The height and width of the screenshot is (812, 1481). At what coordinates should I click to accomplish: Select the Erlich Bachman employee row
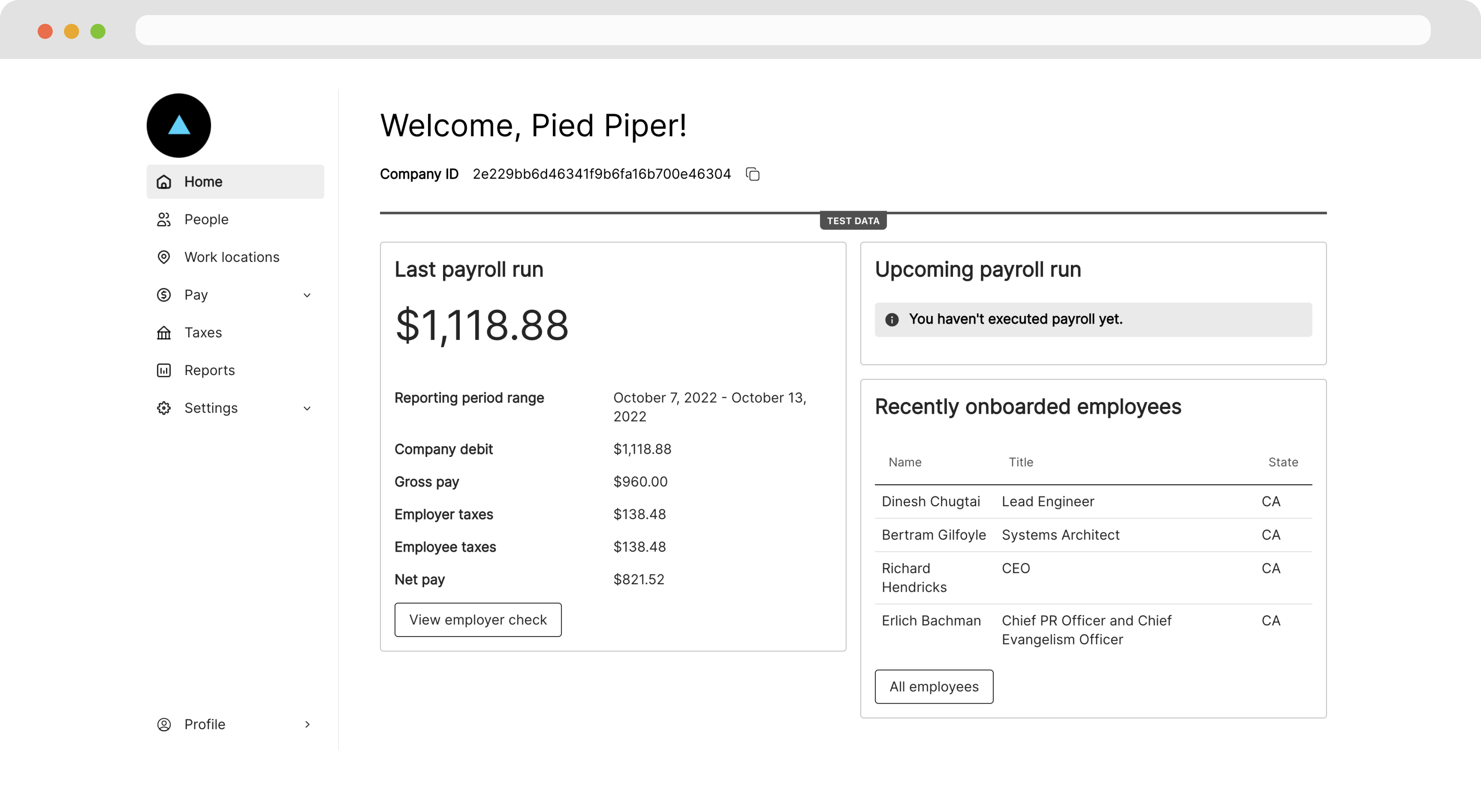tap(1093, 630)
